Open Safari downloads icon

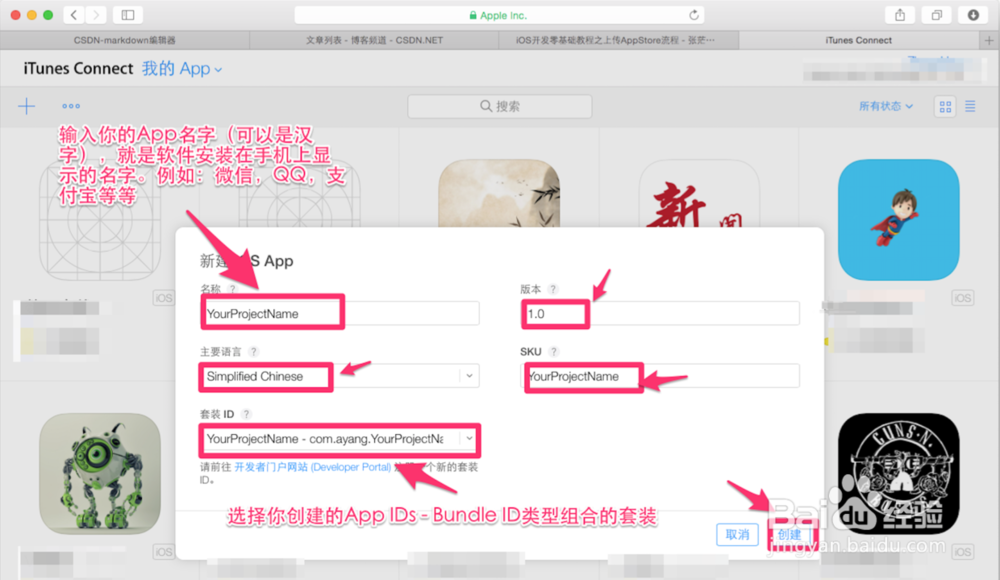[971, 15]
